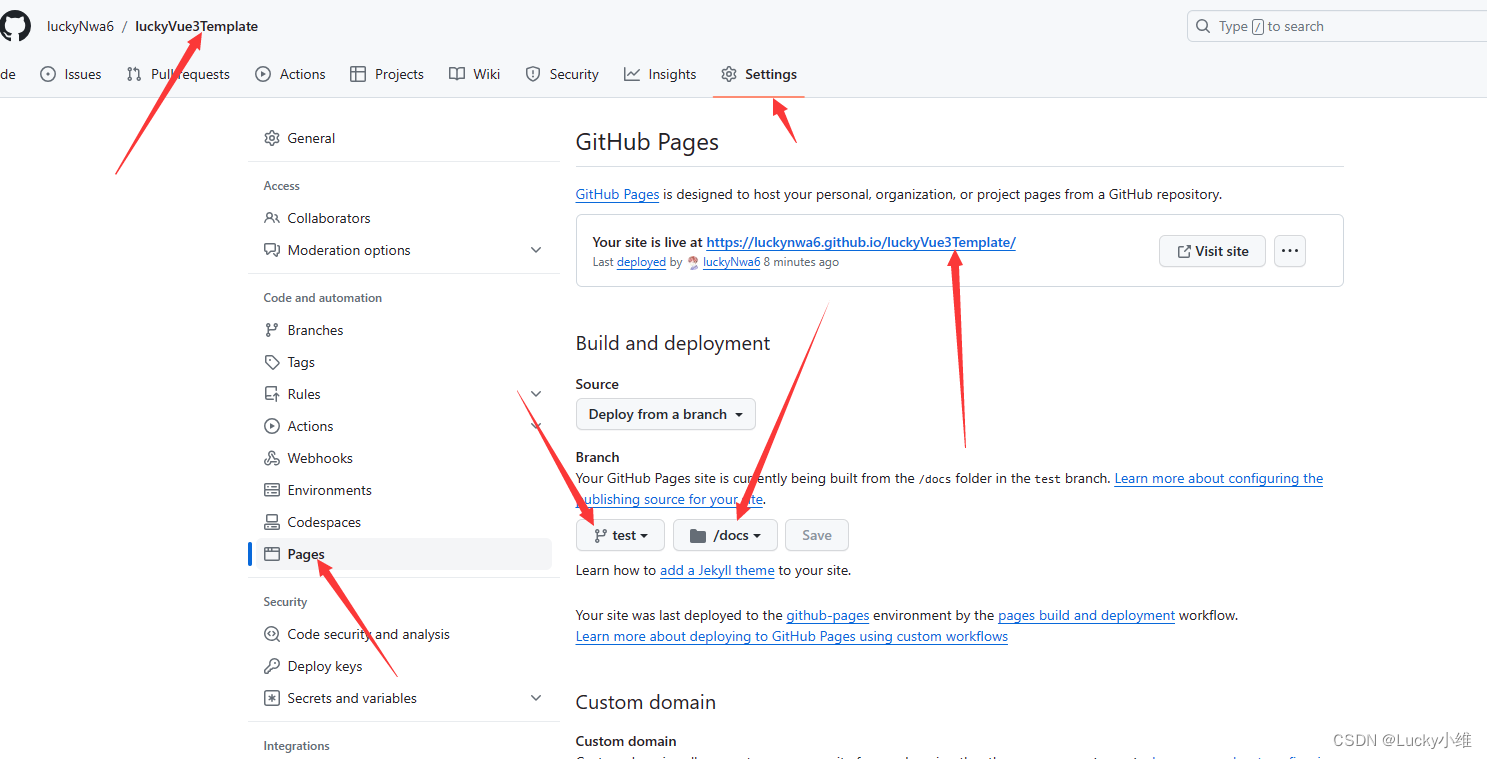Expand Secrets and variables chevron
This screenshot has width=1487, height=759.
point(536,698)
